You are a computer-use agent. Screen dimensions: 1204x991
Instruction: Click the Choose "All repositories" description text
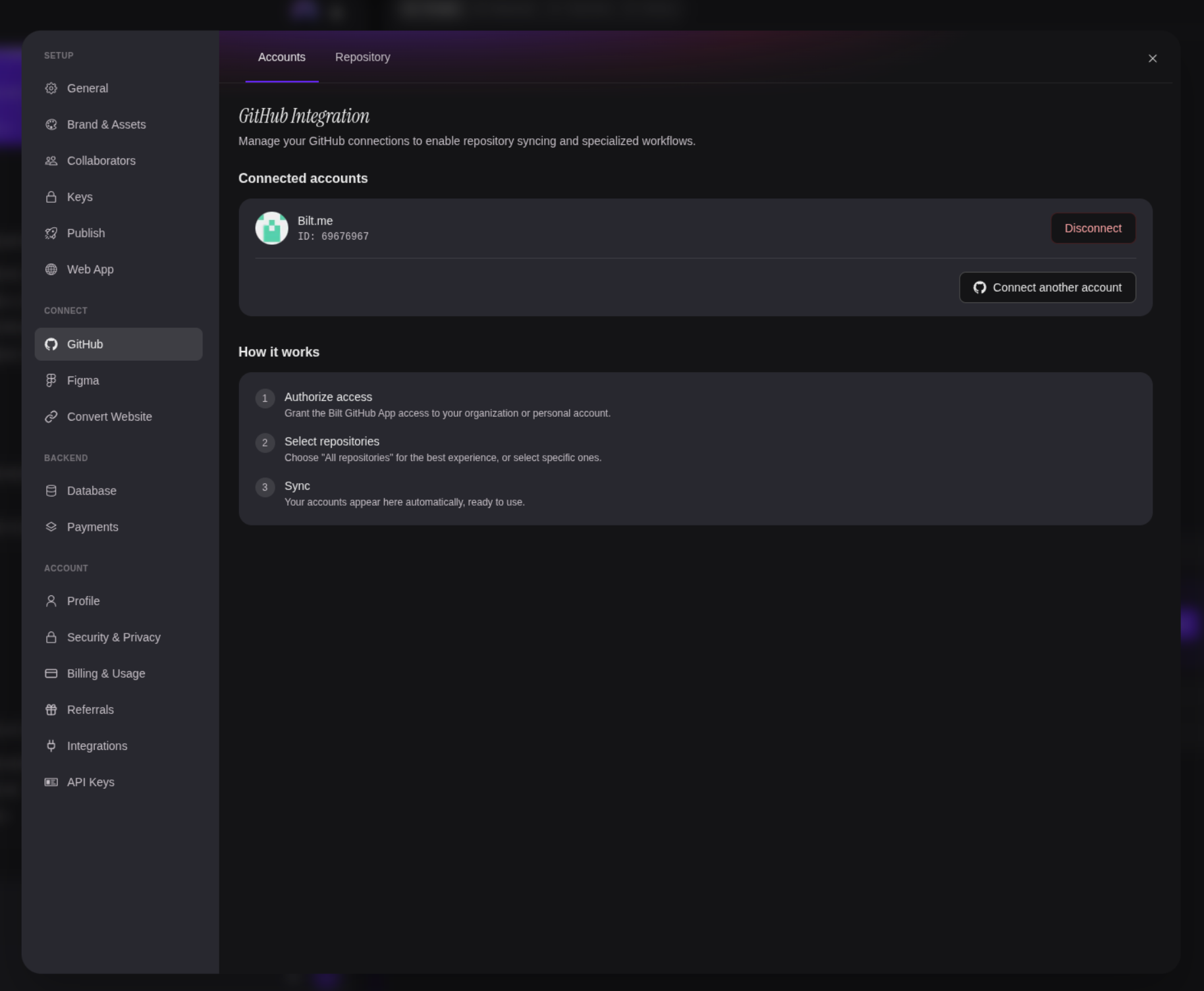pyautogui.click(x=443, y=458)
